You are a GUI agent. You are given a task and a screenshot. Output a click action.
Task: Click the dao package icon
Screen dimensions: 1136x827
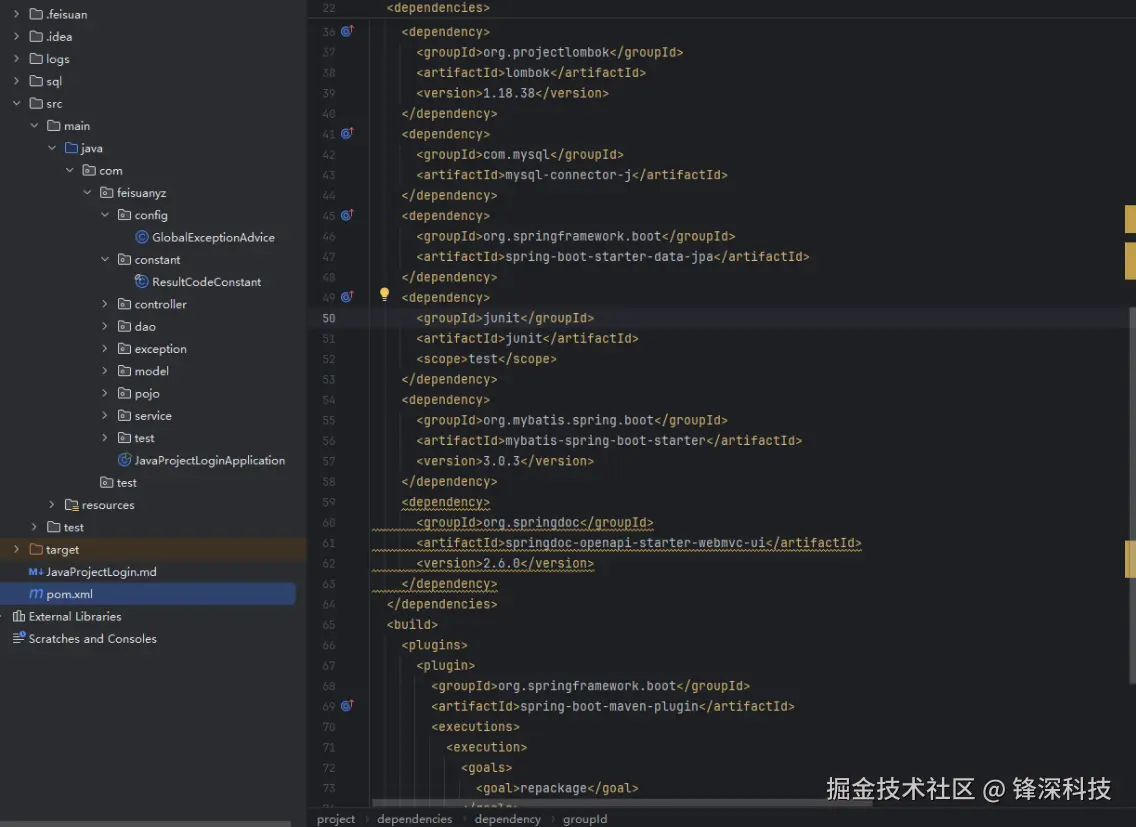pos(125,326)
